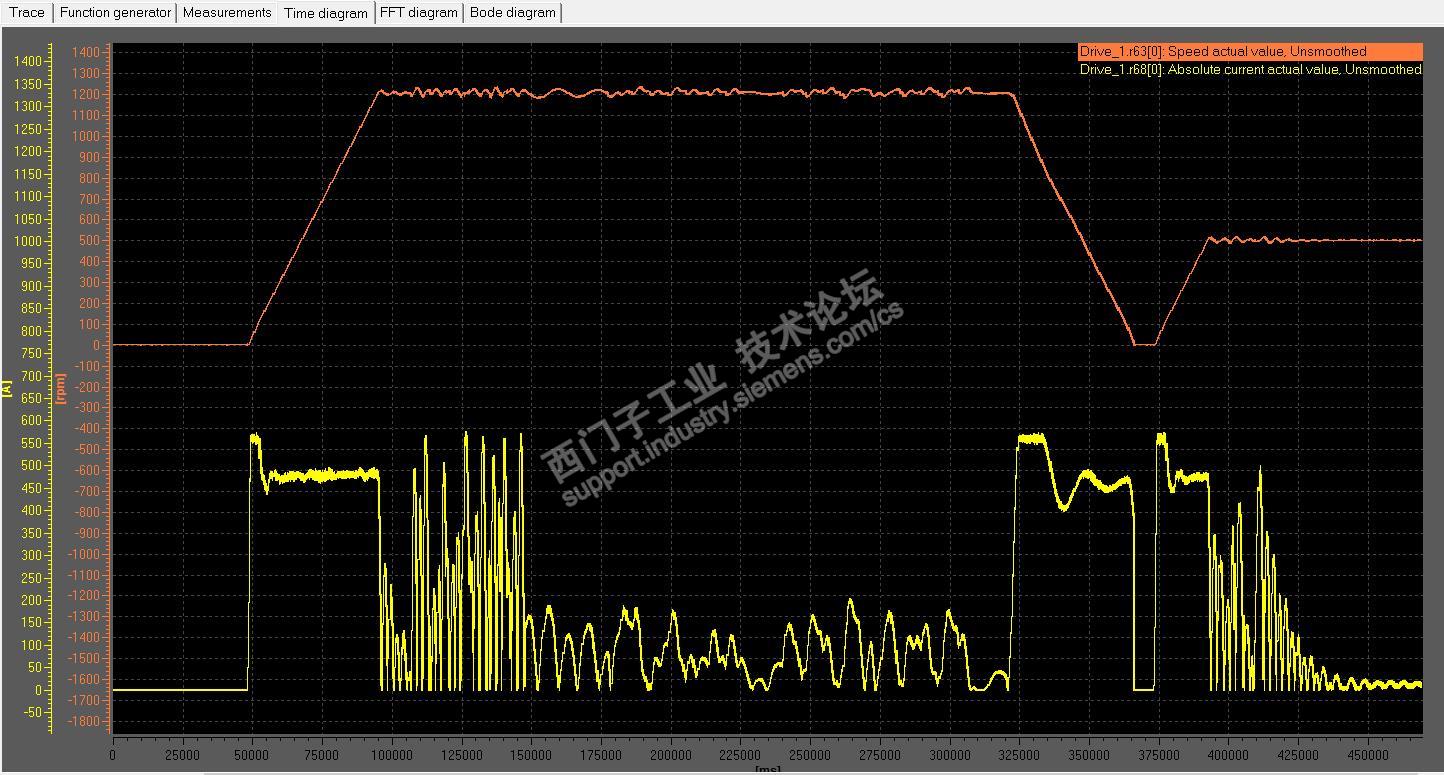
Task: Click the 450000 time axis label
Action: pyautogui.click(x=1367, y=755)
